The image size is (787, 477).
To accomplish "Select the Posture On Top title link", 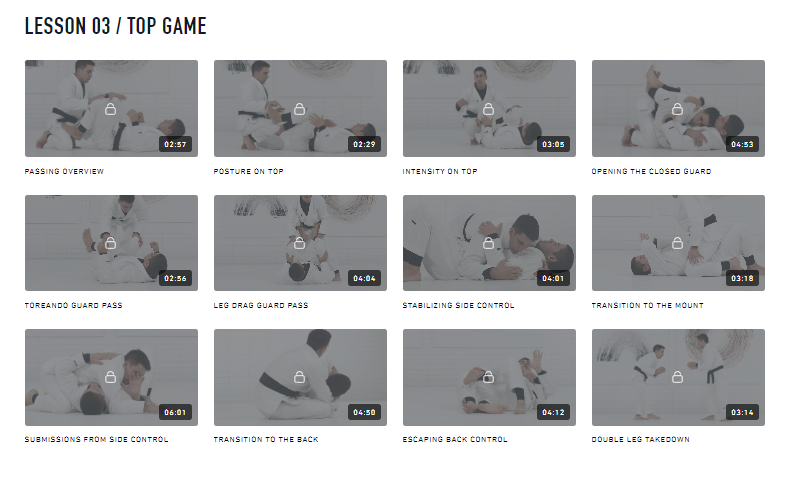I will pyautogui.click(x=248, y=171).
